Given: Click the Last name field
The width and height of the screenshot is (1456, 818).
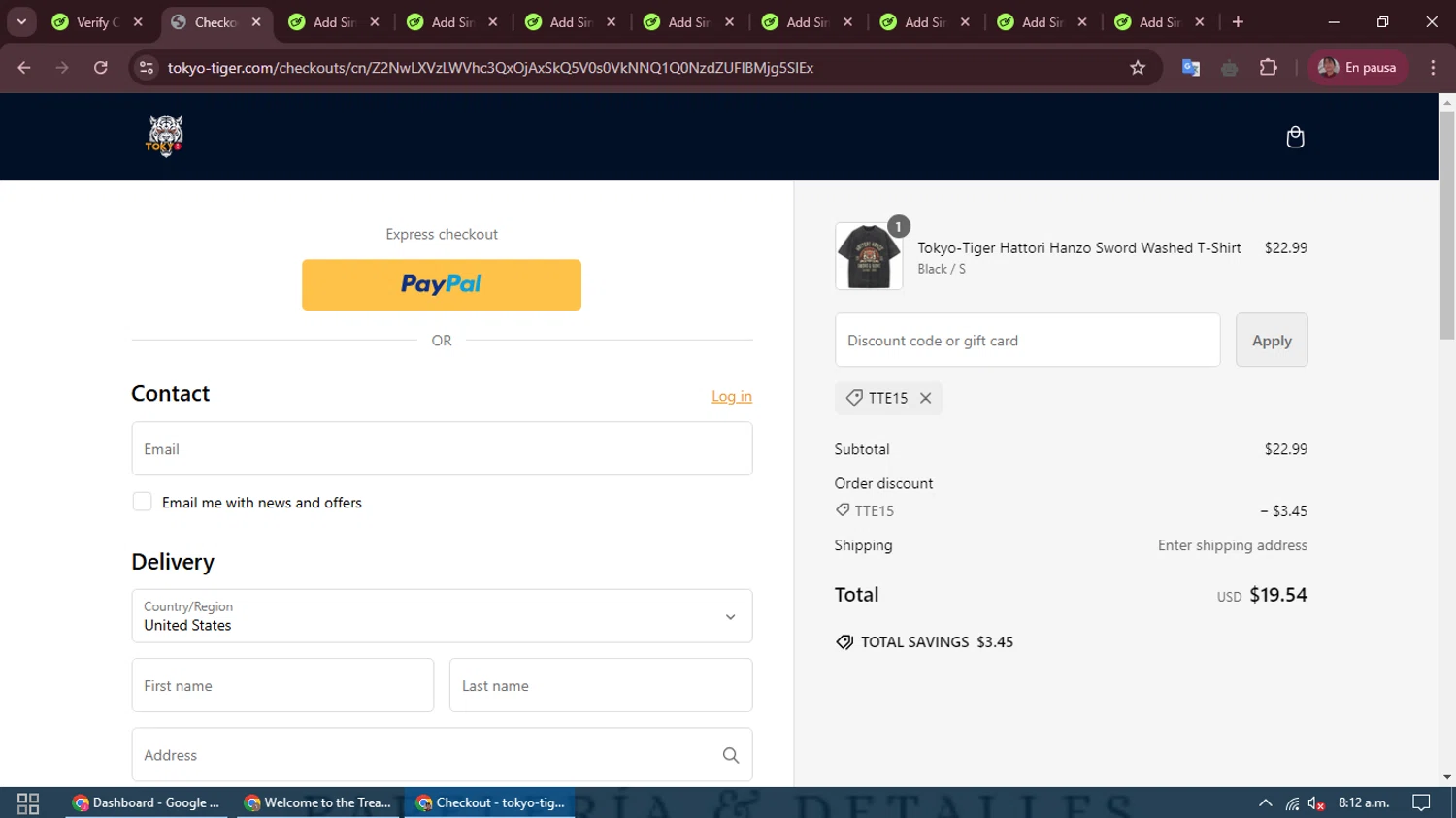Looking at the screenshot, I should point(601,685).
